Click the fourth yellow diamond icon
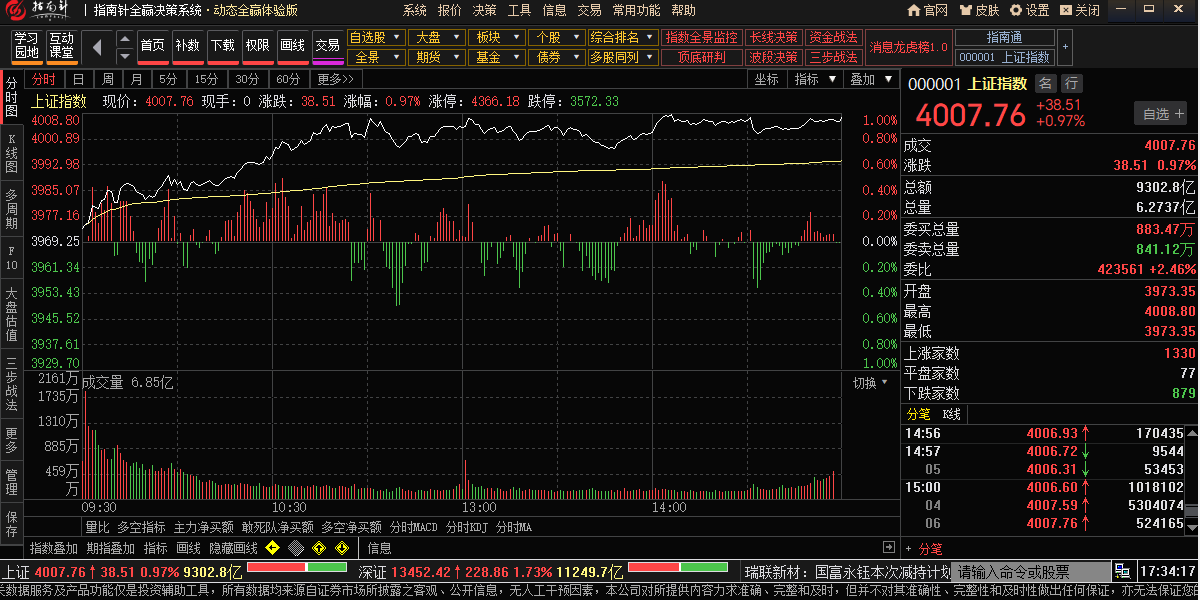 342,548
